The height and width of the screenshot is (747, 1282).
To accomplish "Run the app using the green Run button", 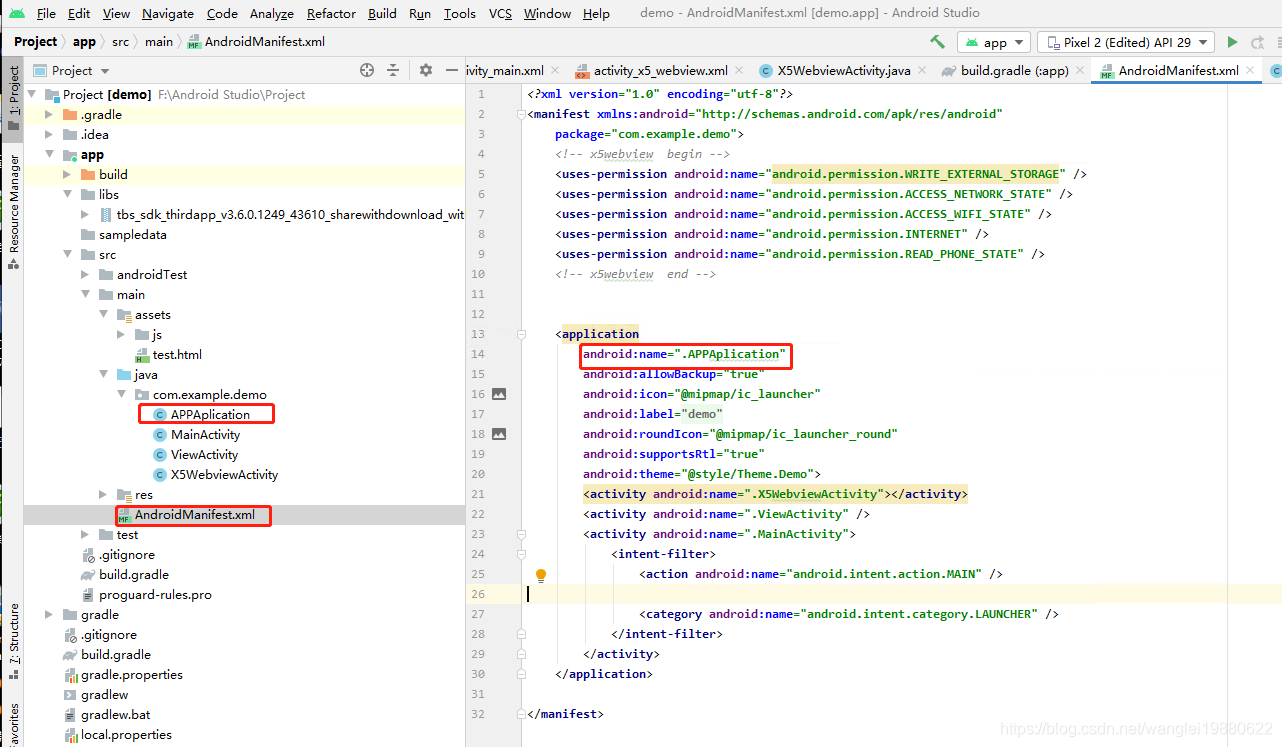I will click(1230, 42).
